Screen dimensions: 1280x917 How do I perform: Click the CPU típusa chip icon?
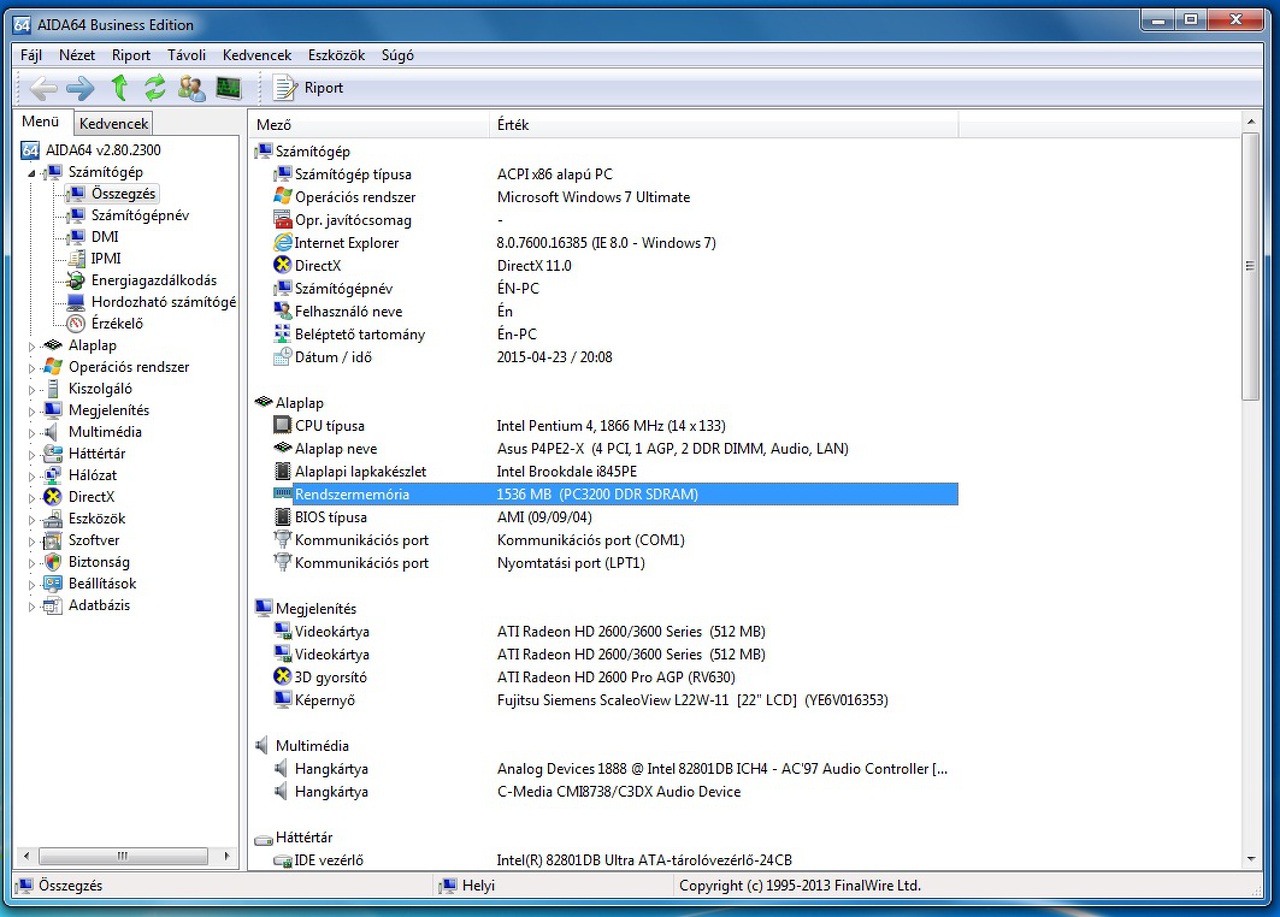point(282,426)
